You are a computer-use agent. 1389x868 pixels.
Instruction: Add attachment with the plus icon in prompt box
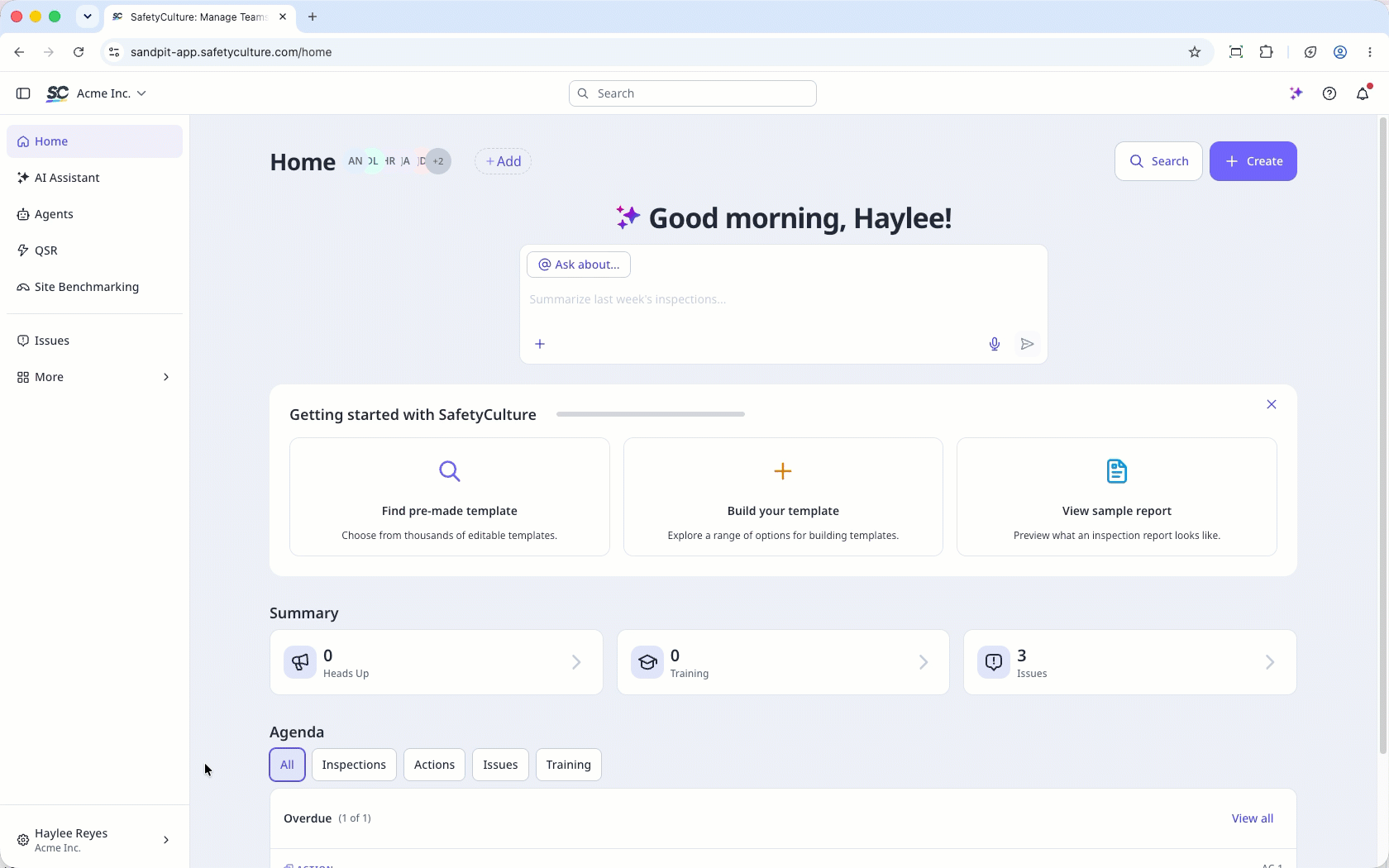[x=540, y=344]
